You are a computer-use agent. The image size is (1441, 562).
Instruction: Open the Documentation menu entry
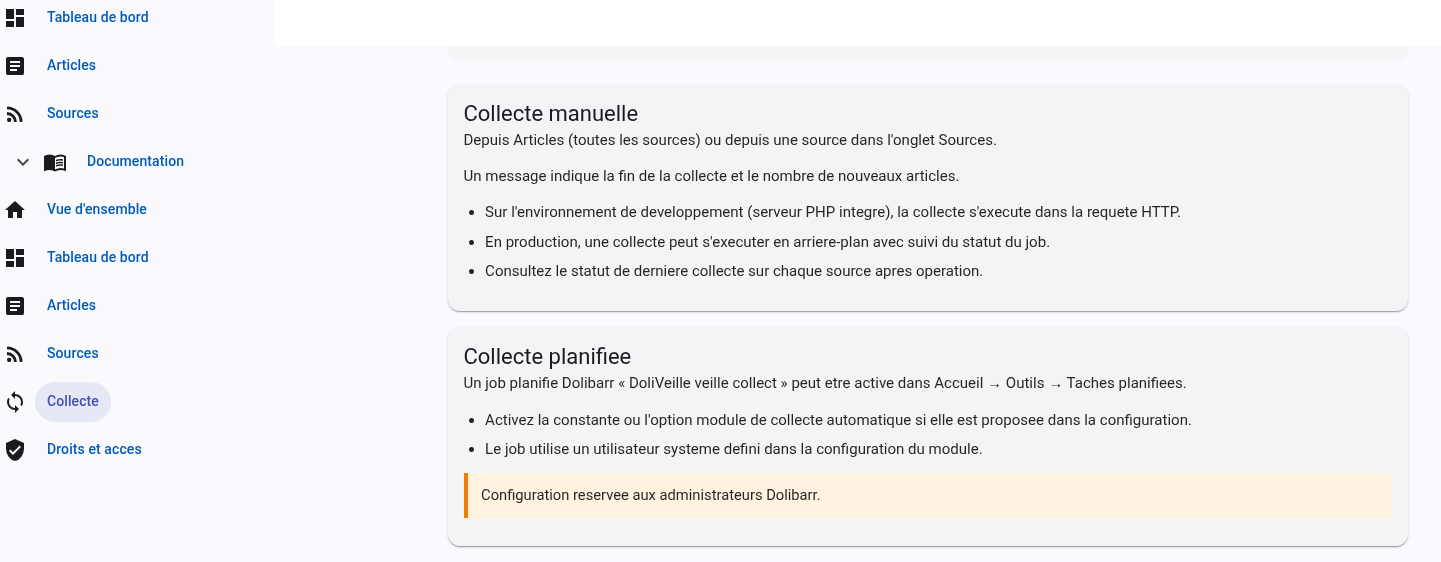tap(135, 161)
